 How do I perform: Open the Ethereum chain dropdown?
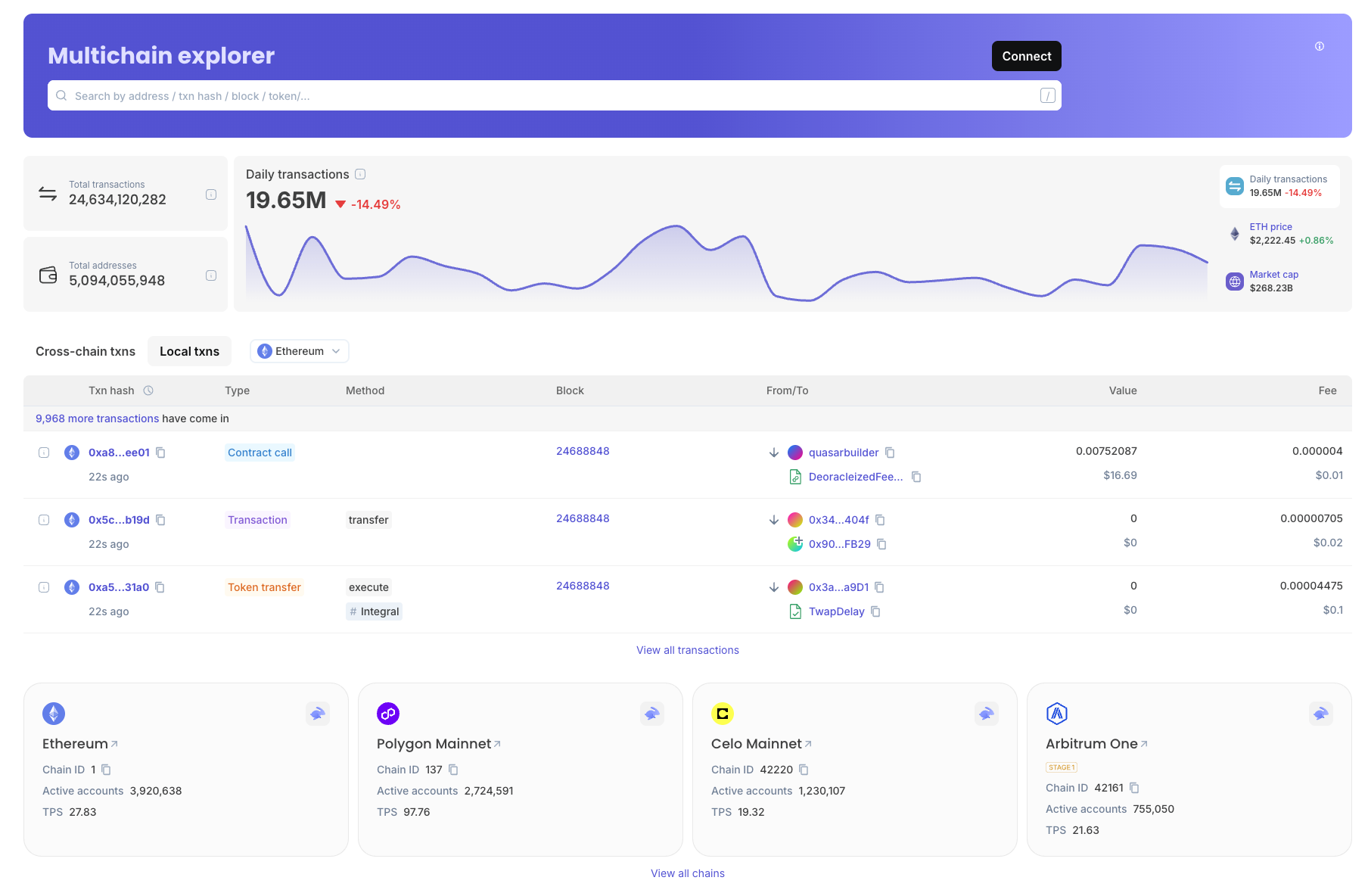[300, 351]
